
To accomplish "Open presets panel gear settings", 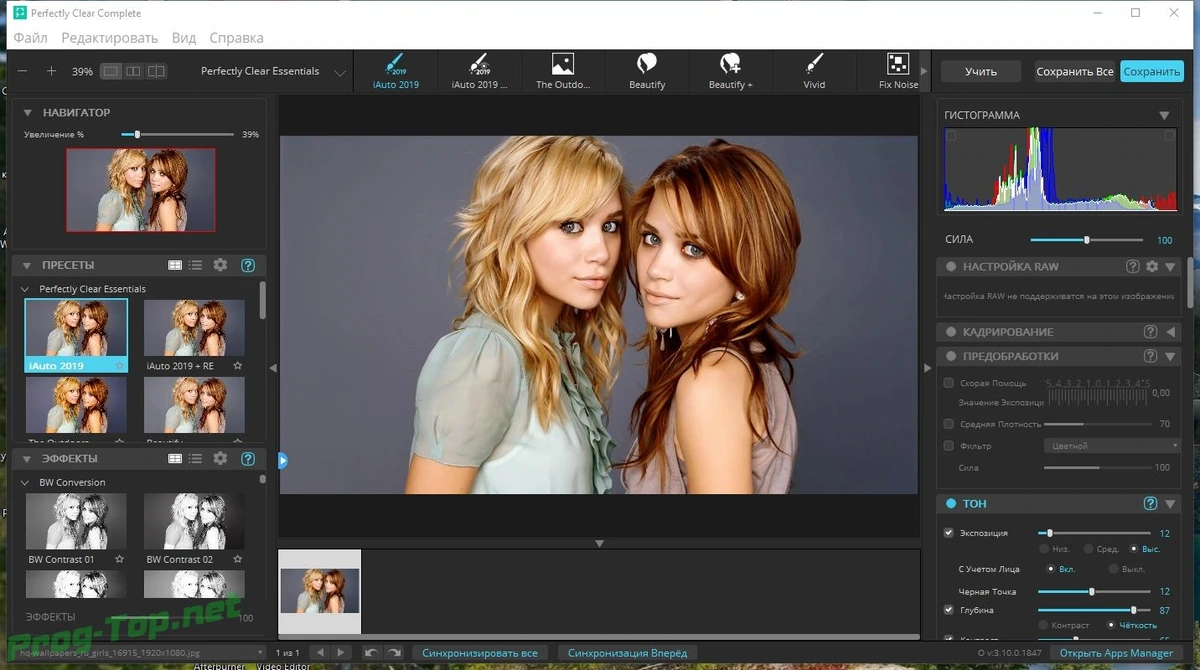I will tap(221, 265).
